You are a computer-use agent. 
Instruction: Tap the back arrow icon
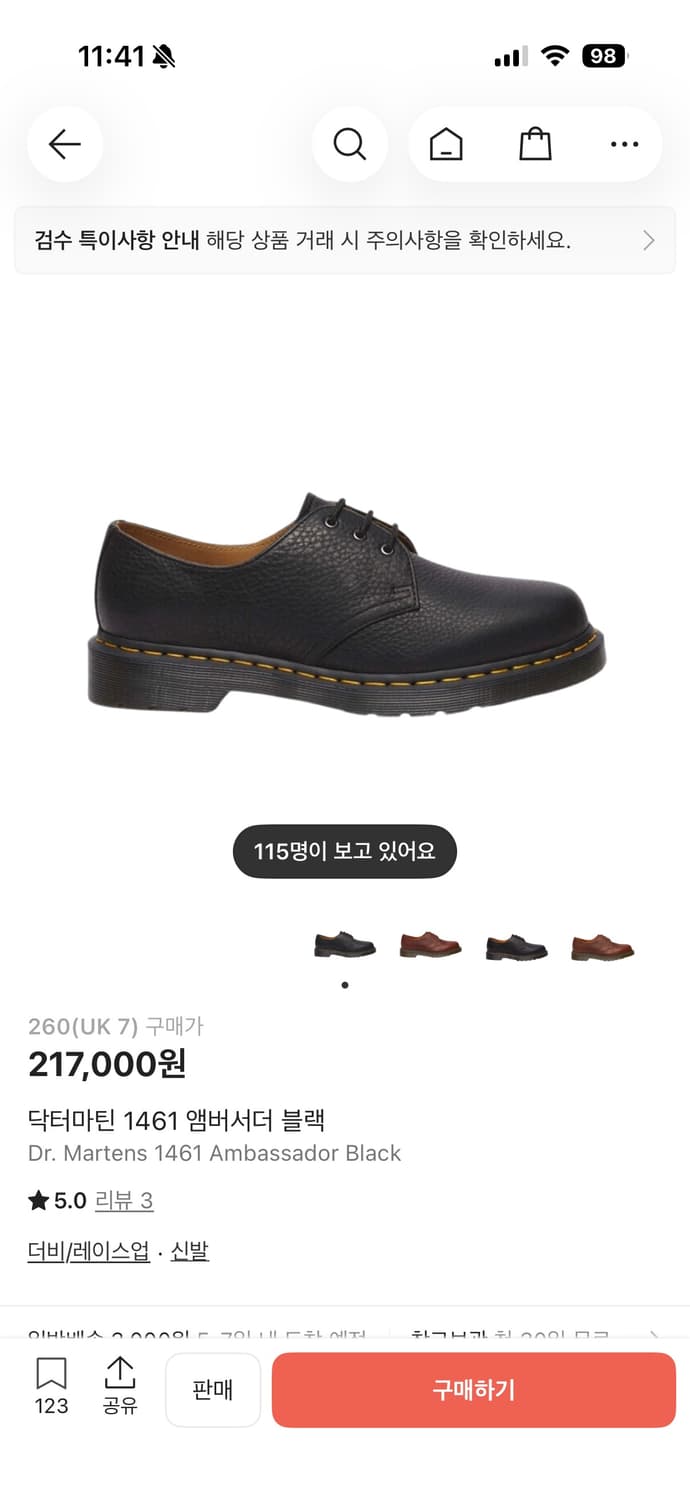click(65, 145)
